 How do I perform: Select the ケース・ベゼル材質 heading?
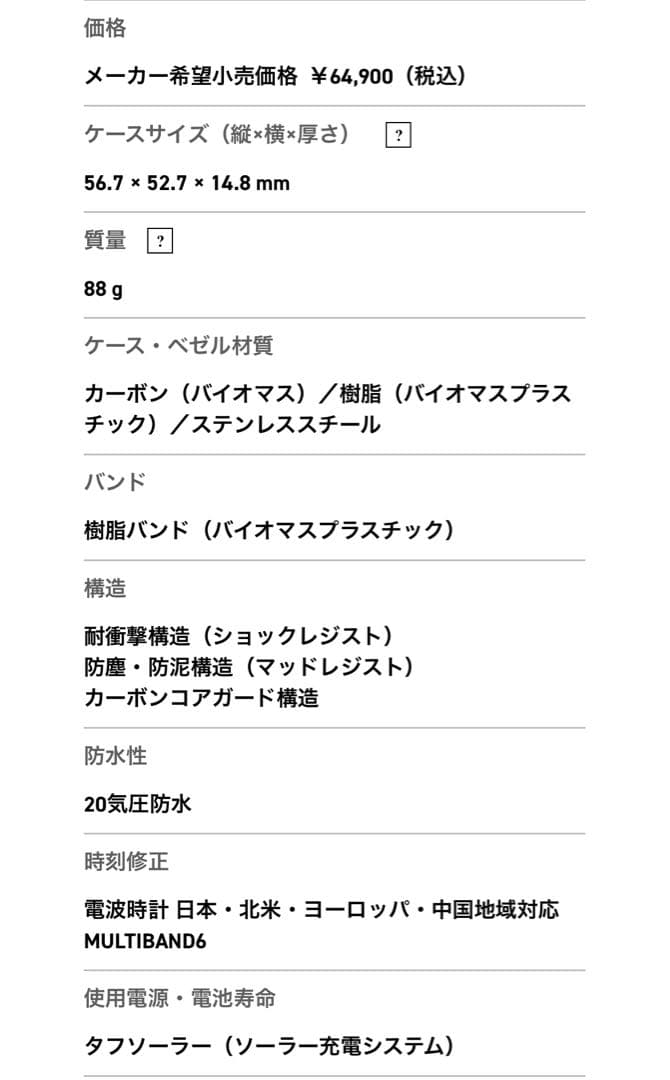click(179, 346)
